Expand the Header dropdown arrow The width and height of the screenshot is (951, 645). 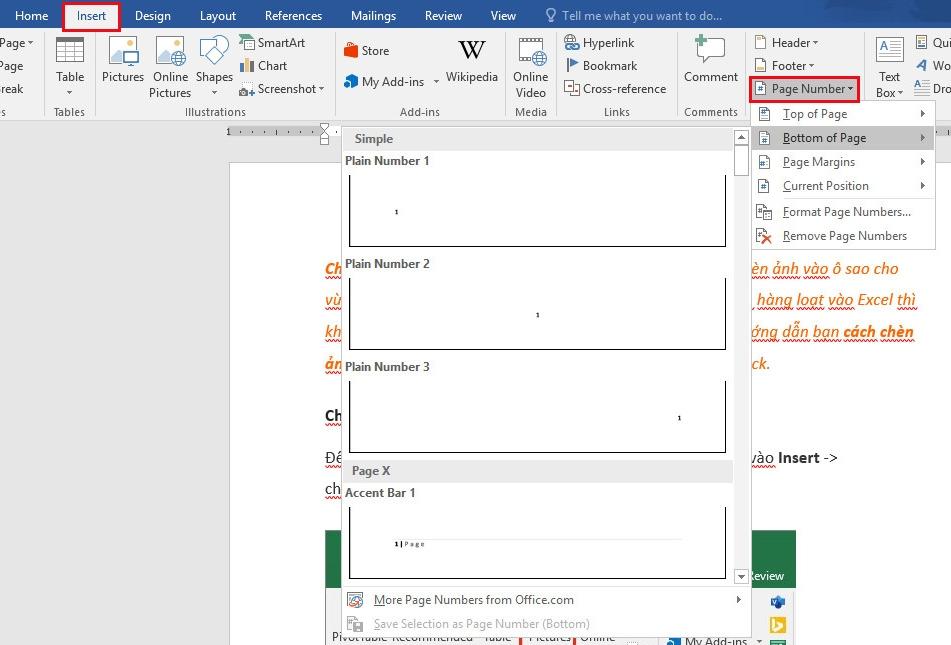pos(816,43)
